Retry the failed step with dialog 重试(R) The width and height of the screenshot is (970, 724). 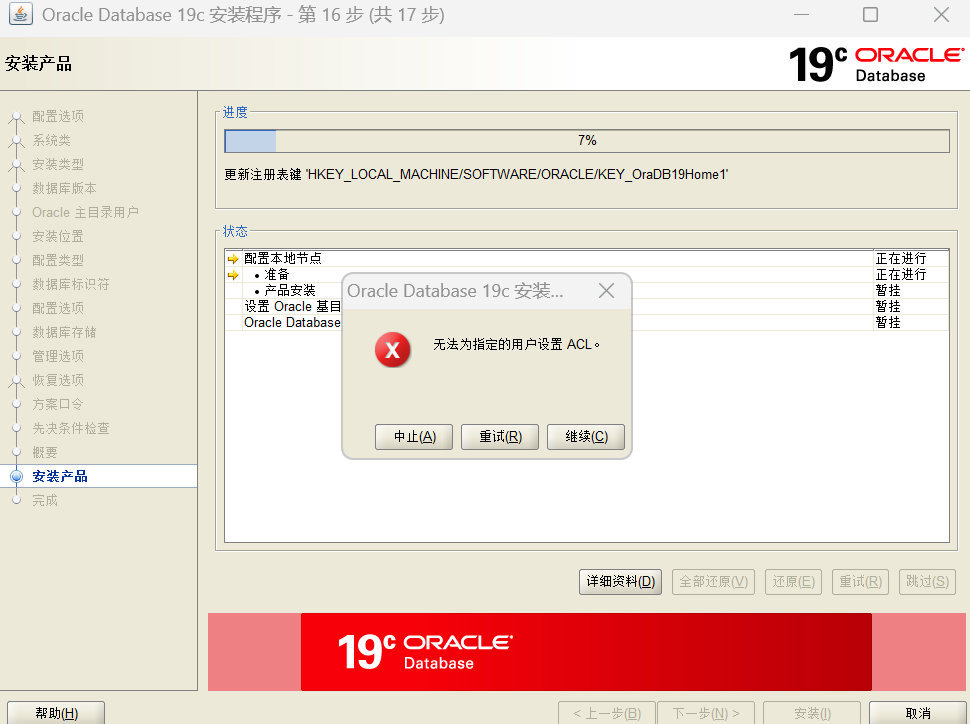(500, 437)
